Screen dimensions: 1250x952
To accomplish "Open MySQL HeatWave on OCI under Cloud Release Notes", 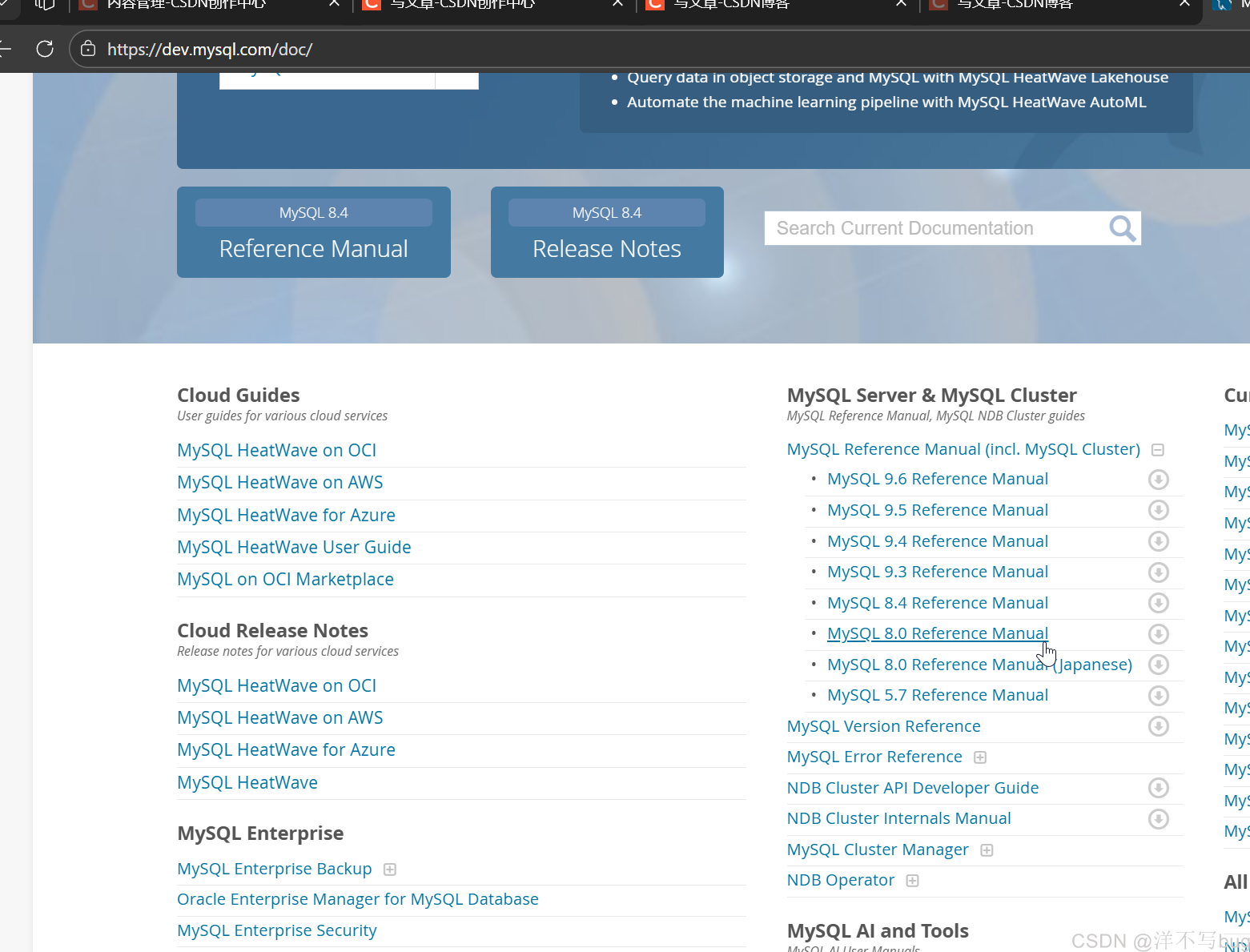I will (276, 686).
